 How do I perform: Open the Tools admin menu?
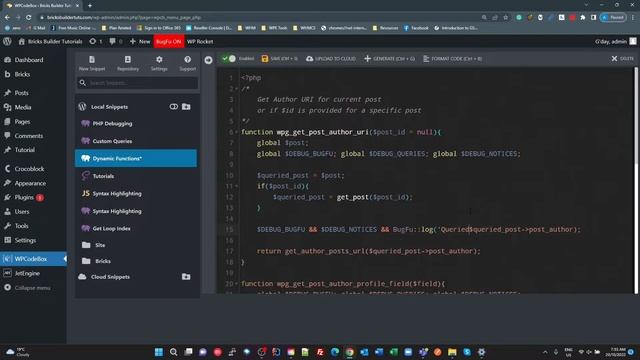click(33, 226)
